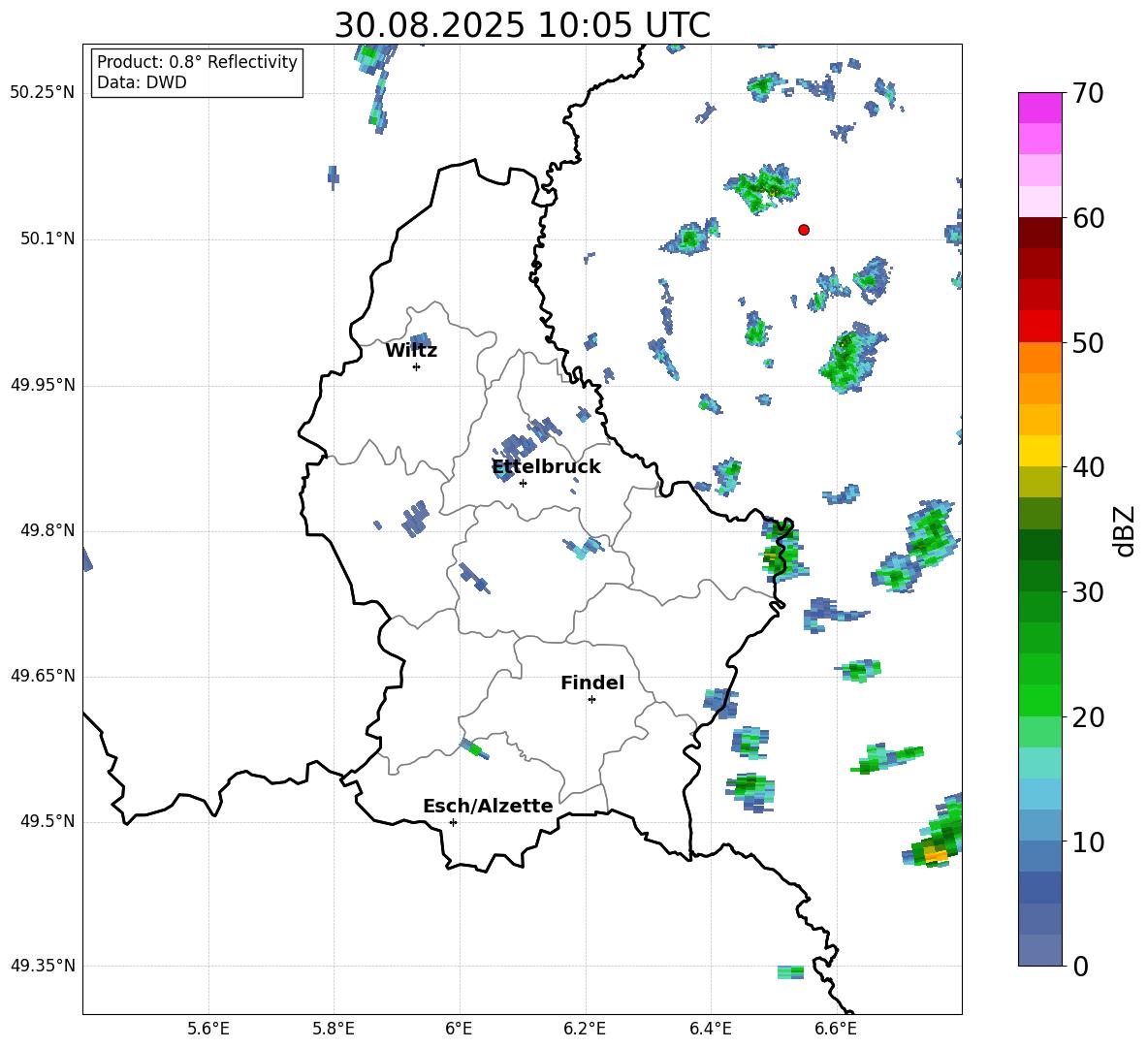The image size is (1148, 1048).
Task: Click the 50.1°N latitude label
Action: (x=48, y=238)
